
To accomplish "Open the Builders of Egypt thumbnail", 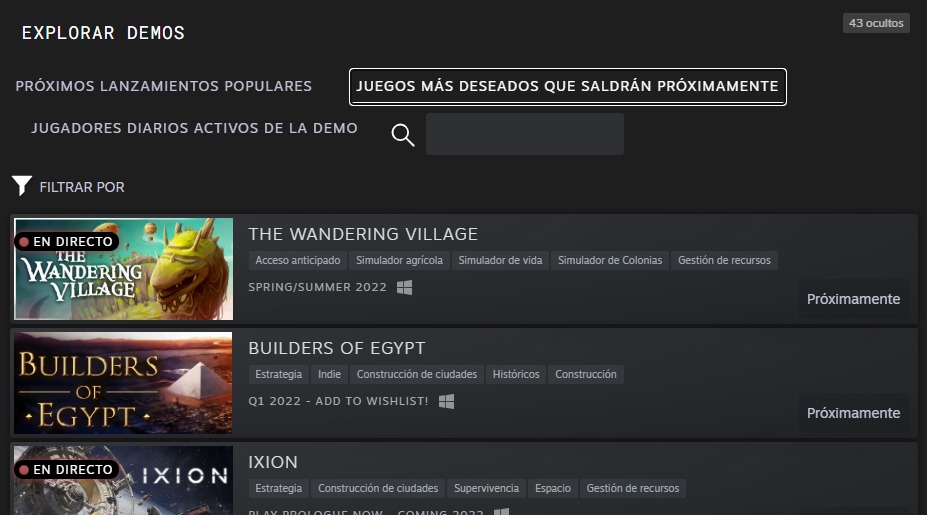I will pyautogui.click(x=123, y=383).
